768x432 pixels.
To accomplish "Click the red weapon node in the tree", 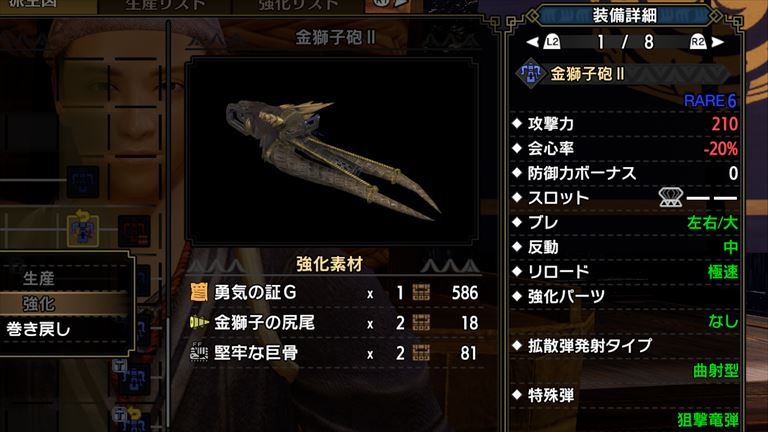I will 134,230.
